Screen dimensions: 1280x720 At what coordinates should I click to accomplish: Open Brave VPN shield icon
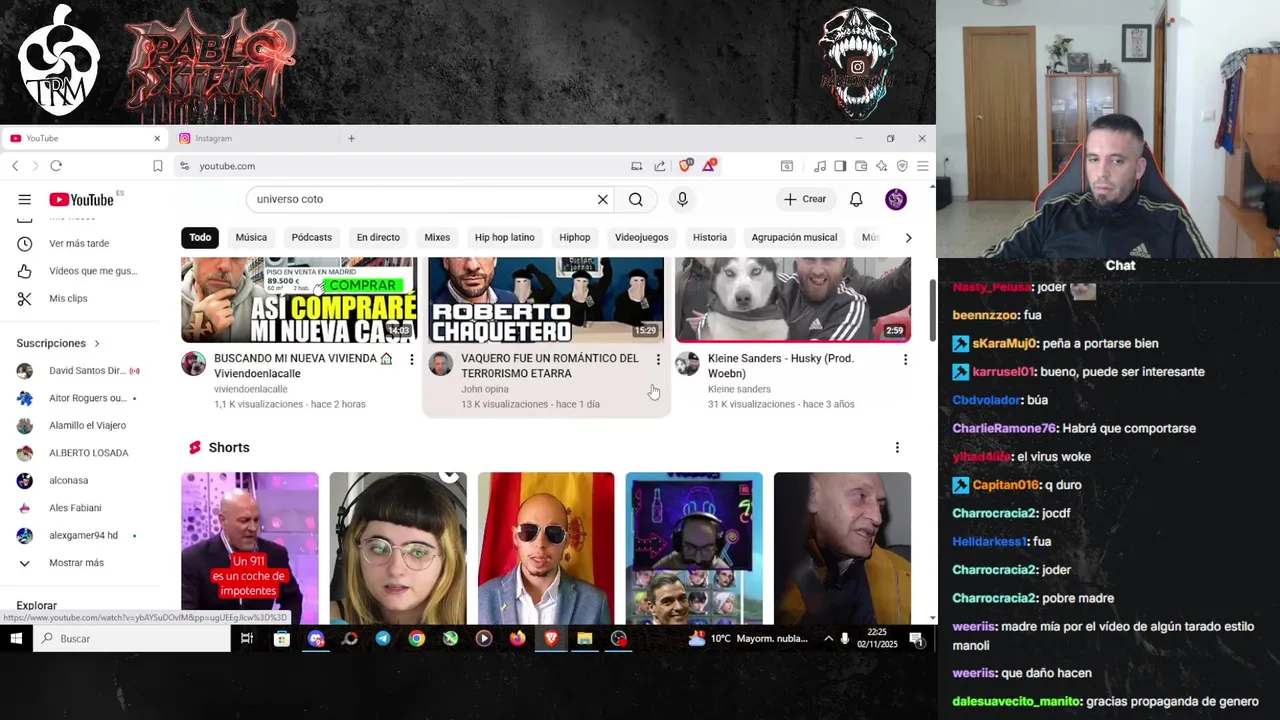902,166
